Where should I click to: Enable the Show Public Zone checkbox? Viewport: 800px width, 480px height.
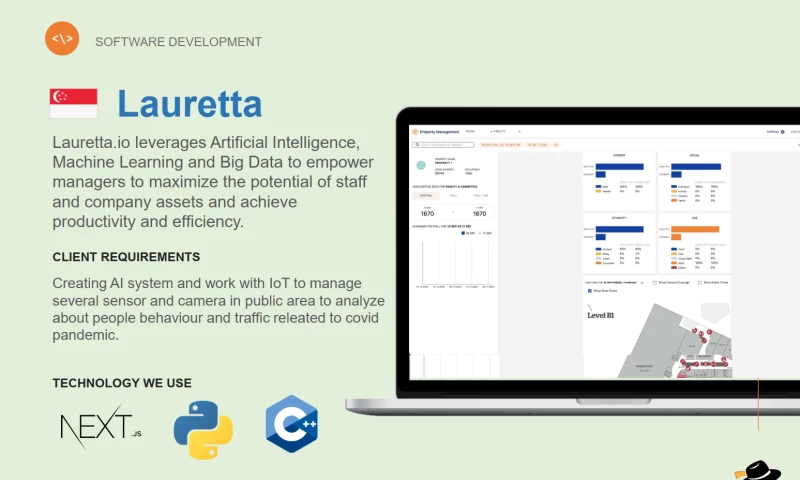pos(699,283)
